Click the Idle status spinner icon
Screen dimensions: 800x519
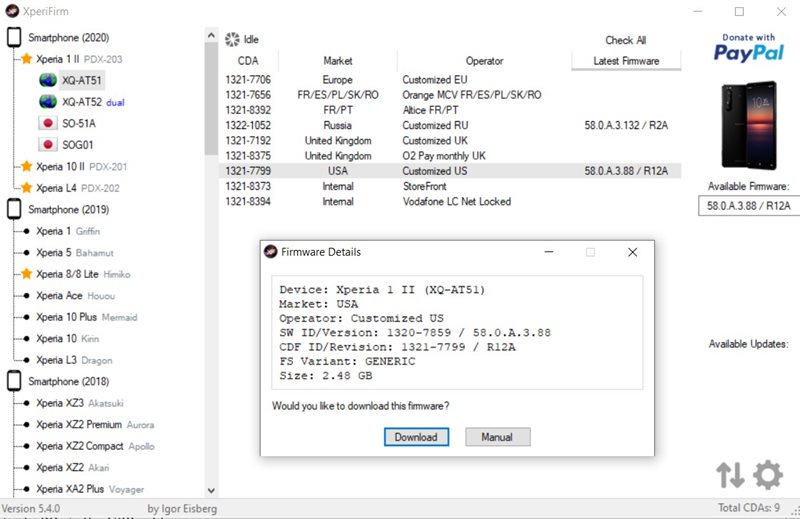[232, 39]
